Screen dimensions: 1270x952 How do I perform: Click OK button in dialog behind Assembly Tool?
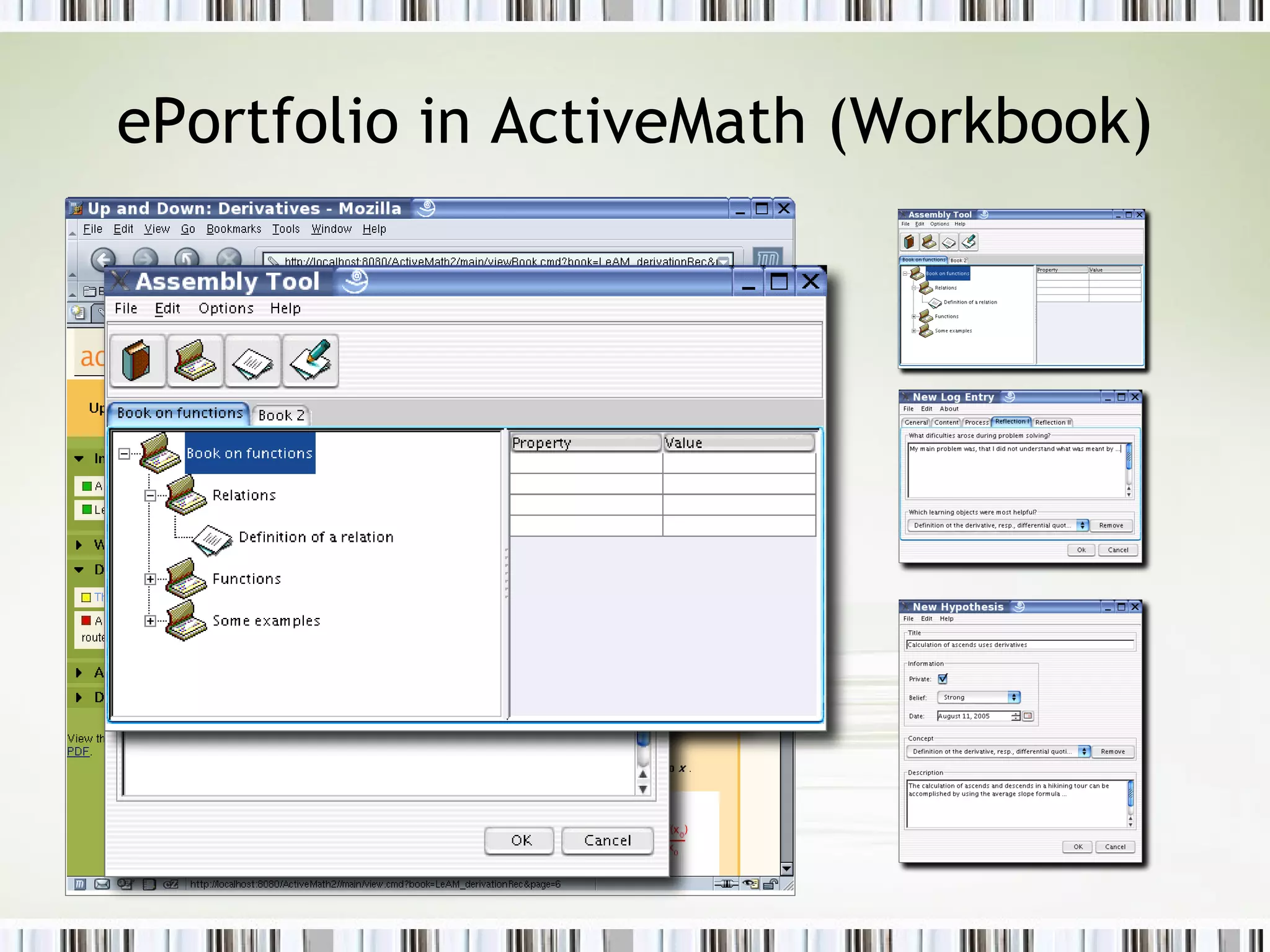point(519,841)
